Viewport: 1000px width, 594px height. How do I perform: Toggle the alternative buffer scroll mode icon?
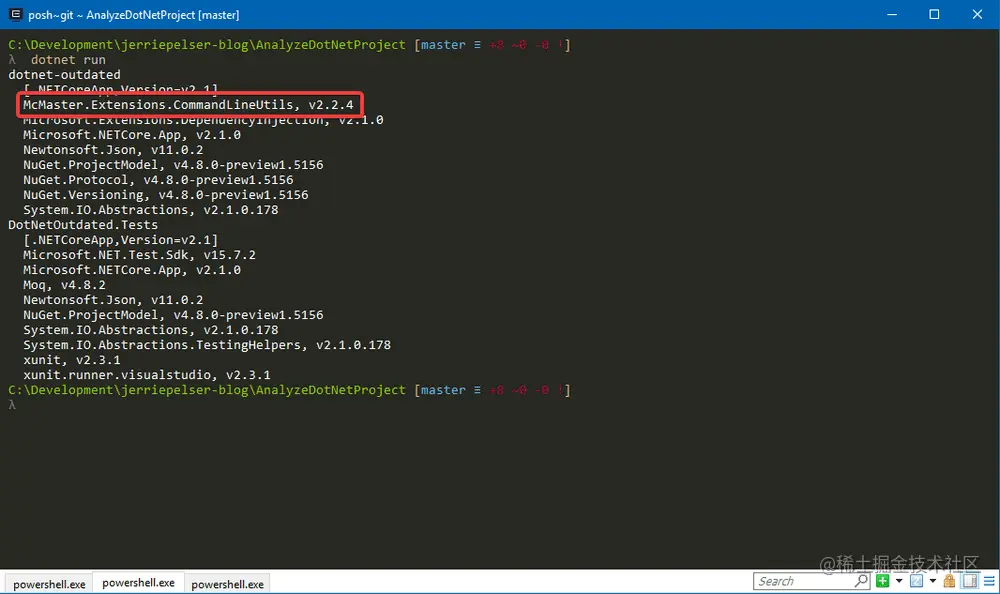coord(969,581)
